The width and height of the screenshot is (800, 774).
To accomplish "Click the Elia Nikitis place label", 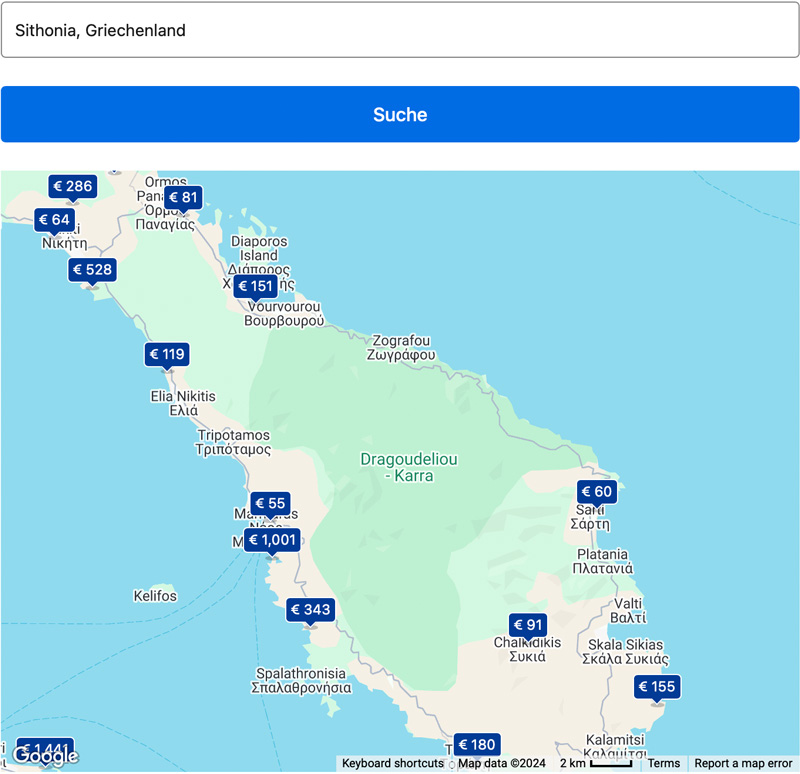I will point(183,403).
